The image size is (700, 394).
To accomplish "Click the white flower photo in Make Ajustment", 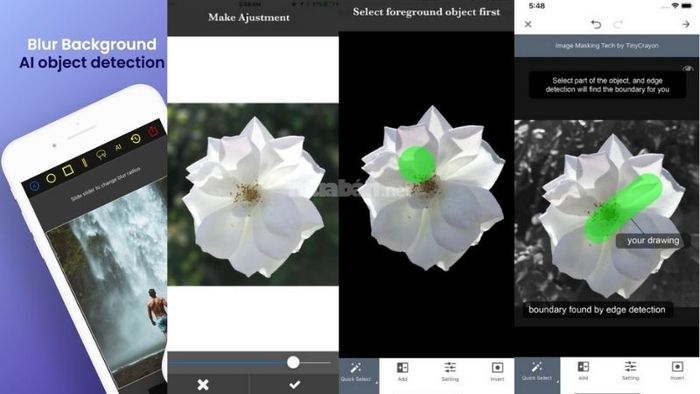I will pos(253,195).
